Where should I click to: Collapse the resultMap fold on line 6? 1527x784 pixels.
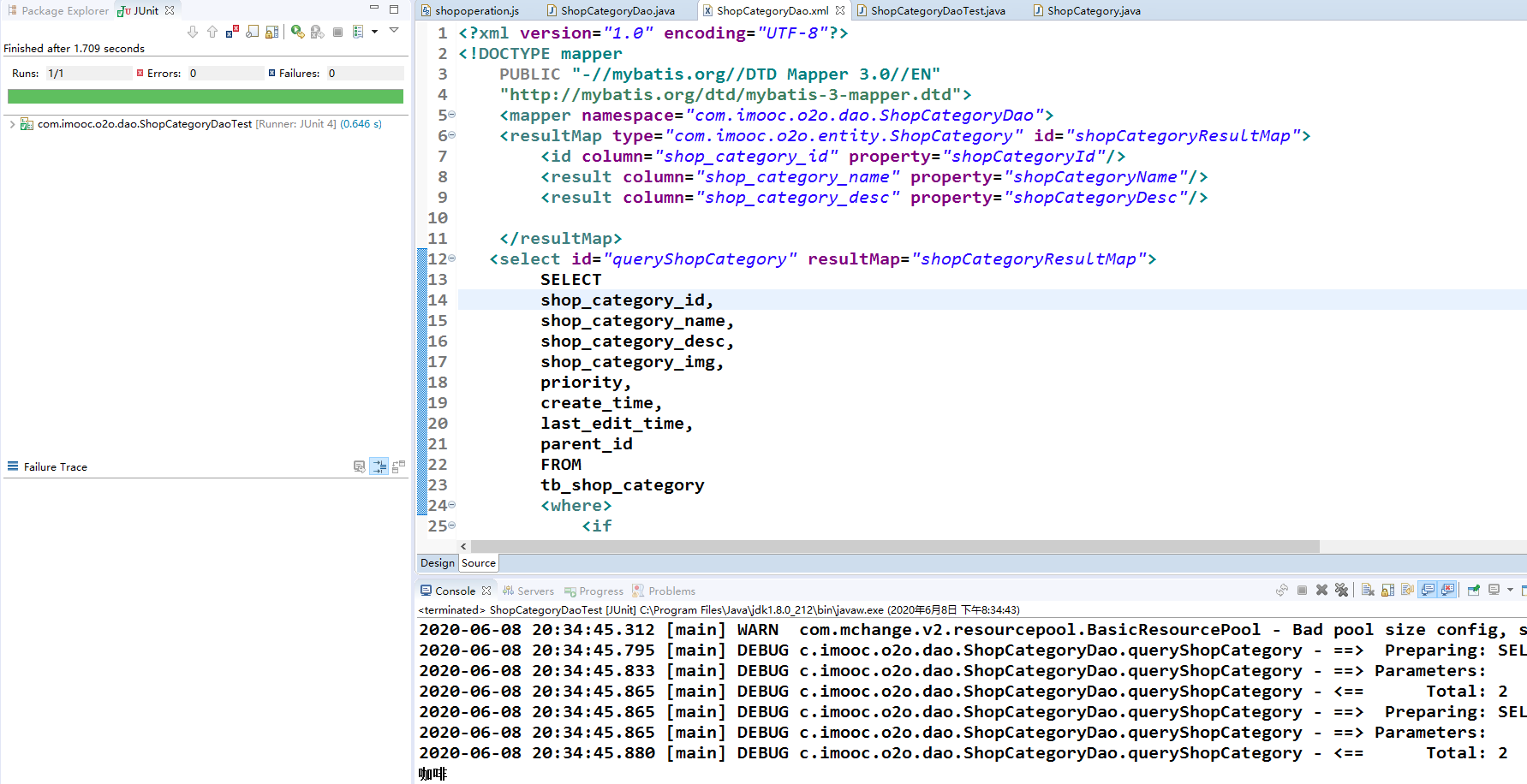451,135
